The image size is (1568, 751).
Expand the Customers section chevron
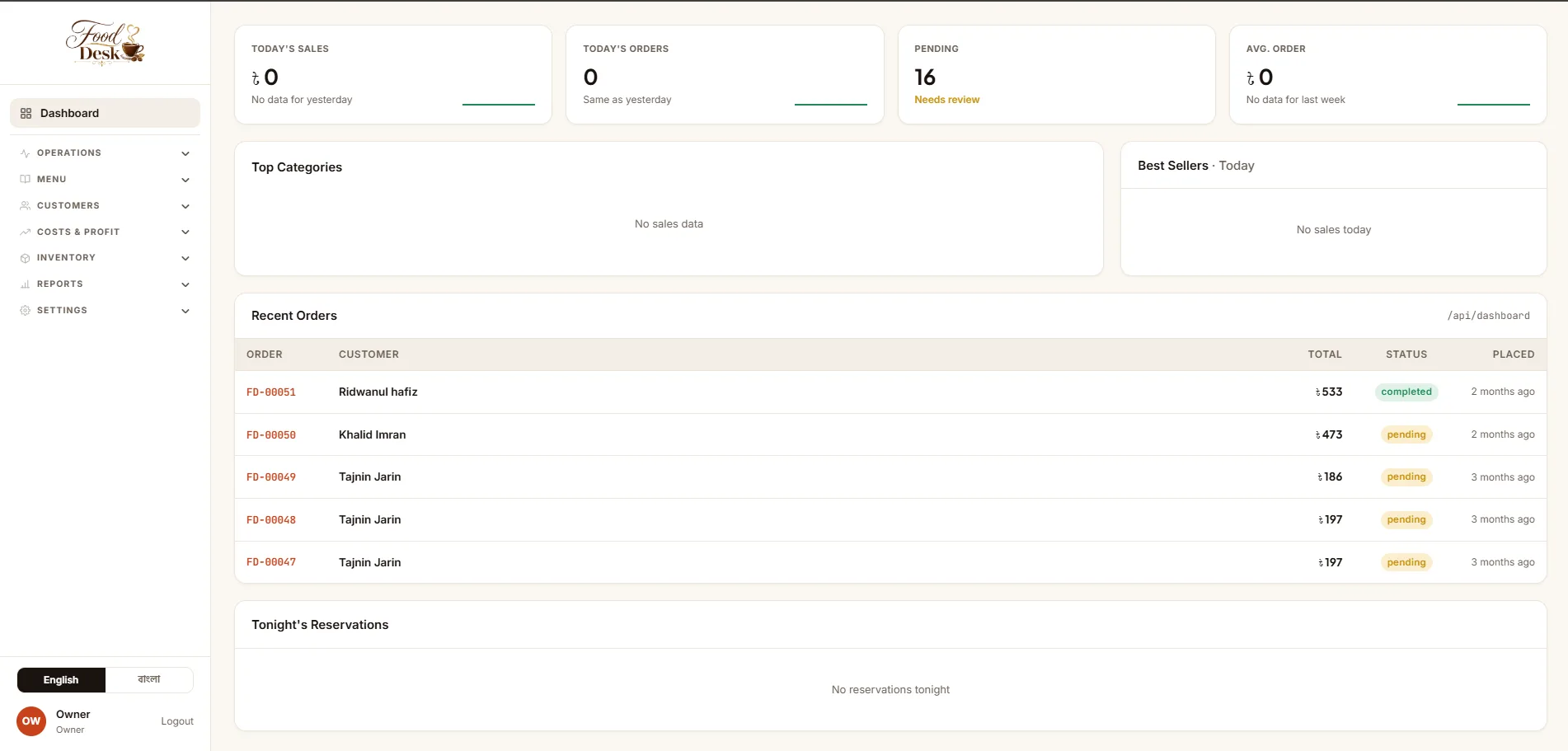point(185,206)
